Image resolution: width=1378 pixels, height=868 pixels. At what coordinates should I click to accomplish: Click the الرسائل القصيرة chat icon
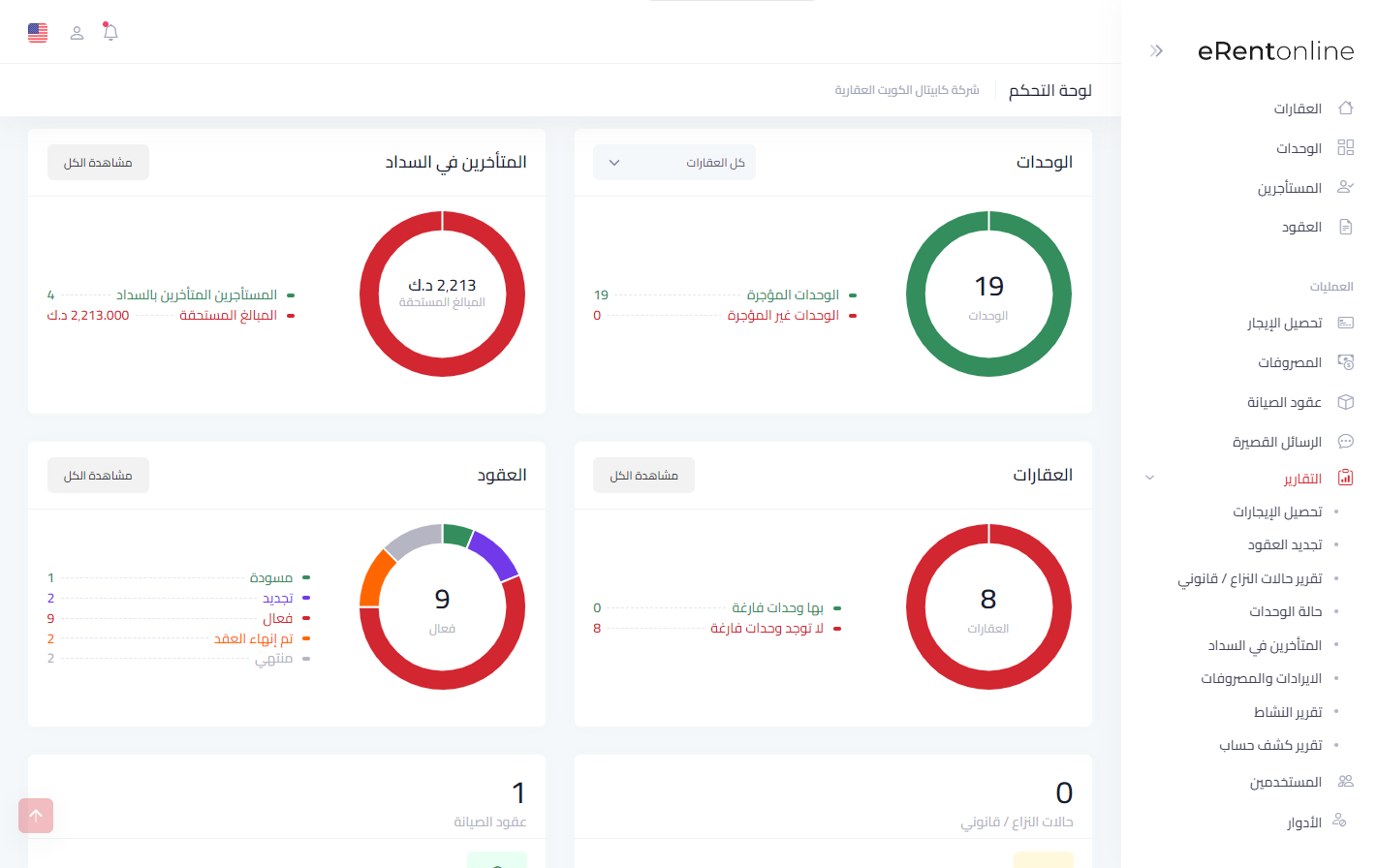pos(1345,442)
